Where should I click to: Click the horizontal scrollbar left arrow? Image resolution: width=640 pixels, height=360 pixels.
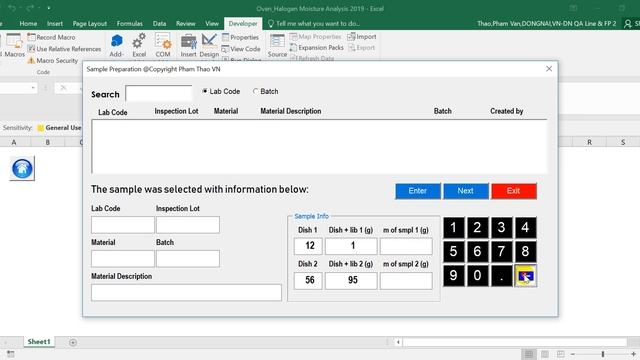[398, 342]
